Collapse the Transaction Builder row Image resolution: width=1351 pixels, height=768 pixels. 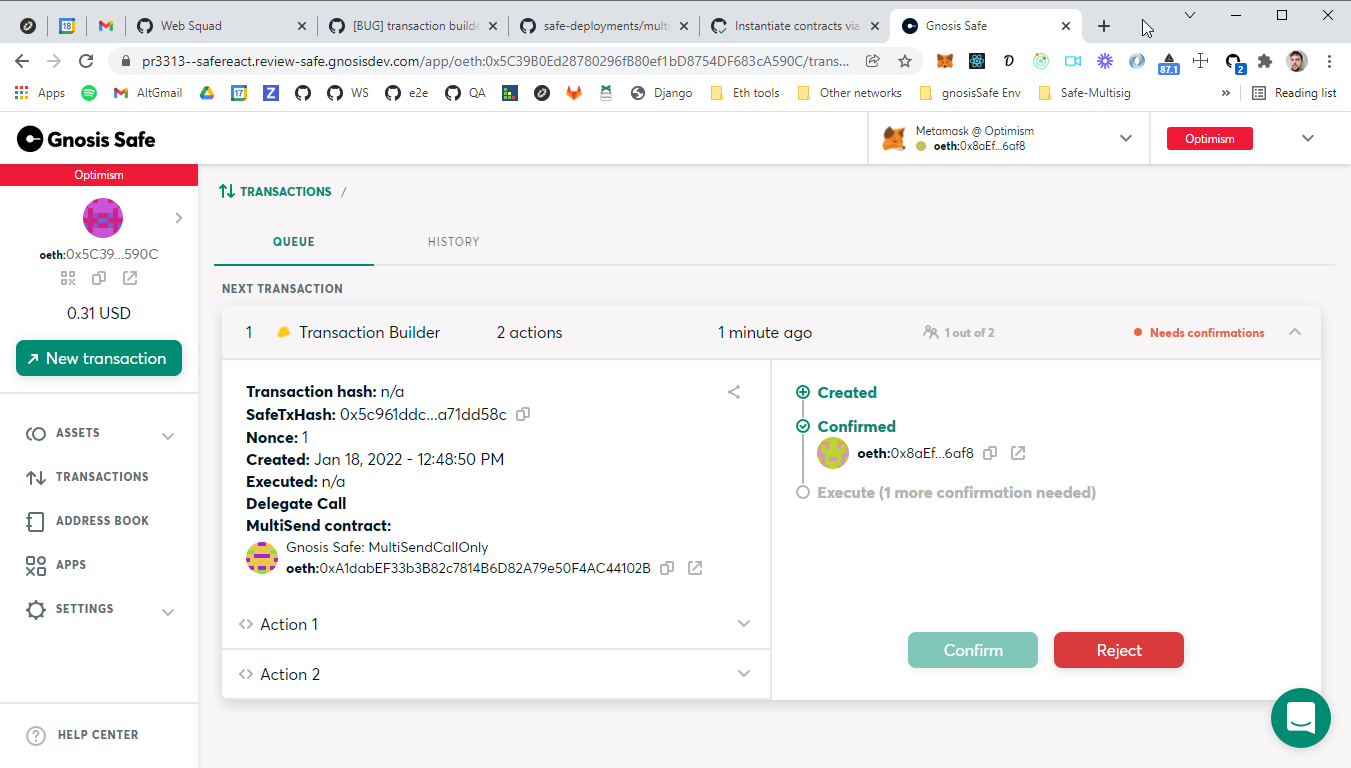[1295, 332]
